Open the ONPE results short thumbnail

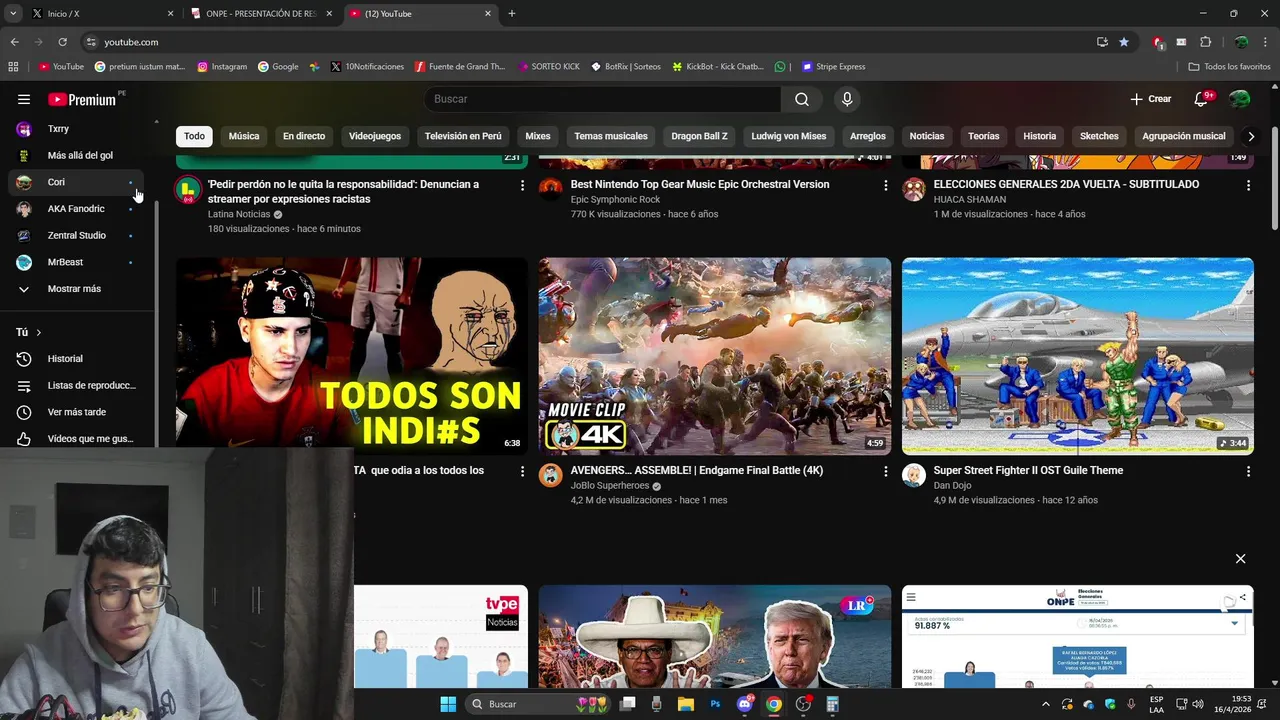point(1078,637)
